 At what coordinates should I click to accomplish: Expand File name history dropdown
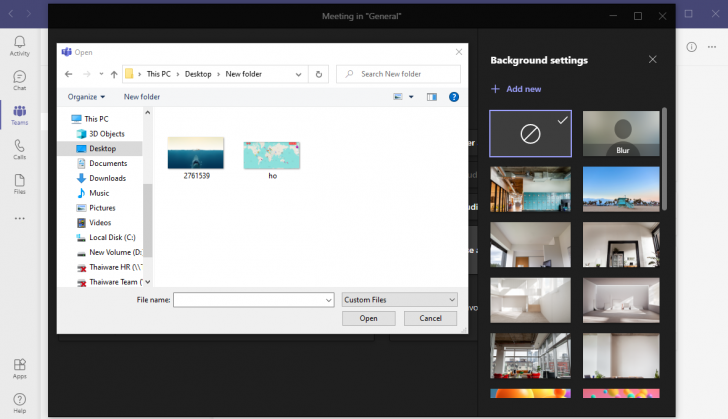tap(329, 300)
